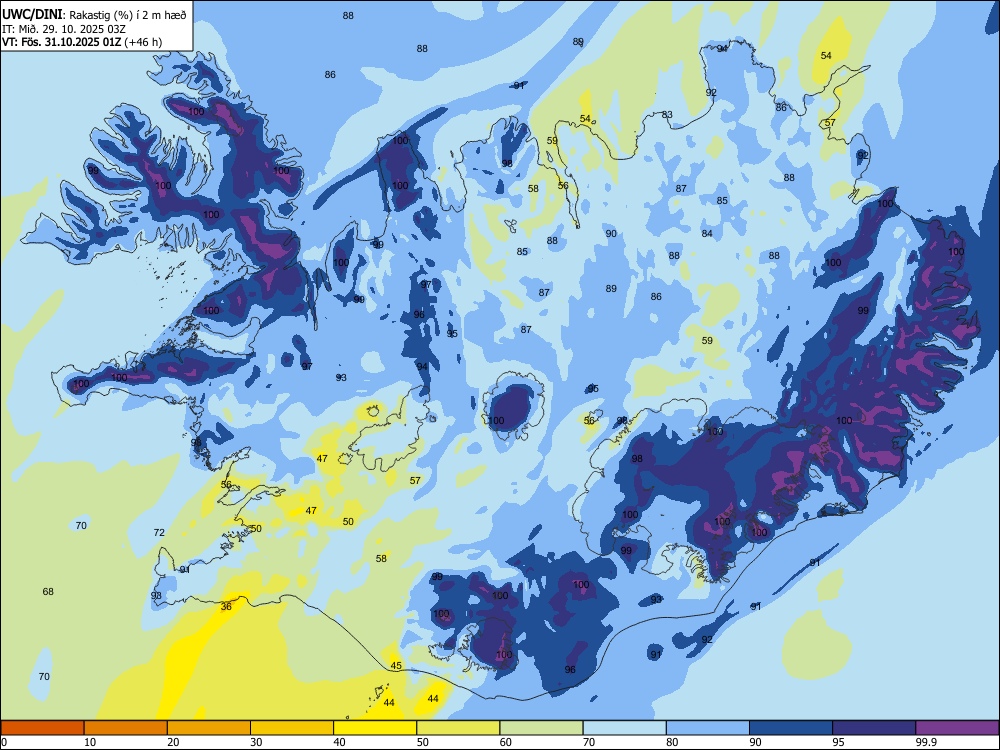
Task: Click the legend label '99.9'
Action: click(926, 742)
